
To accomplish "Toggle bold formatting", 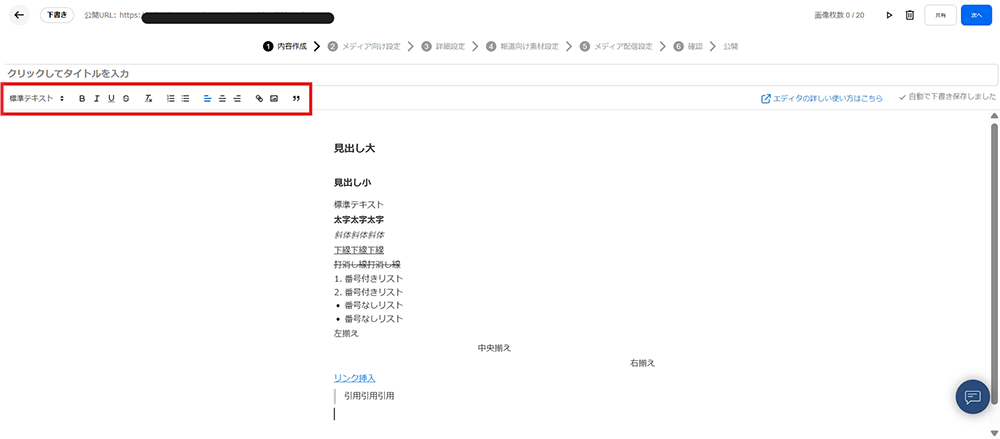I will 82,99.
